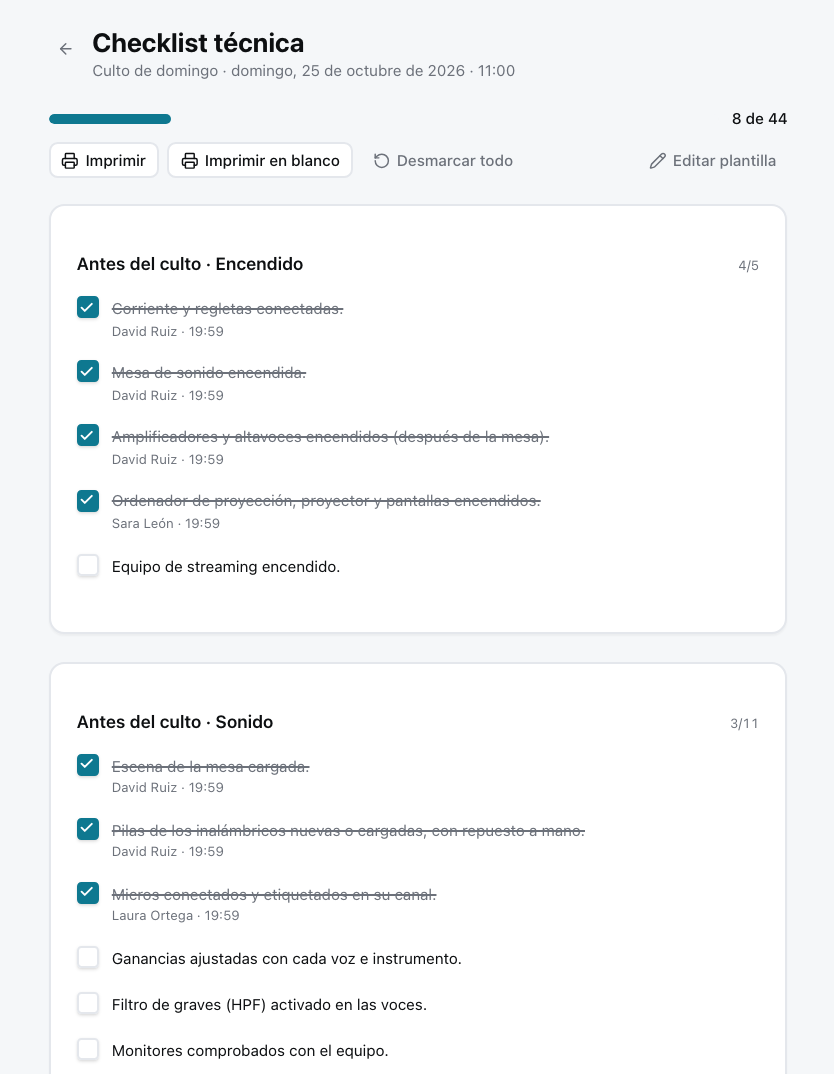
Task: Click 'Antes del culto · Sonido' heading
Action: 175,722
